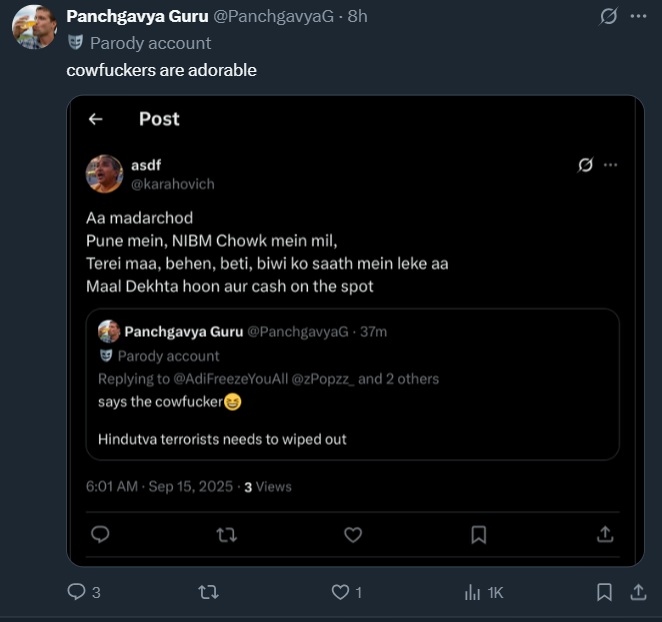Image resolution: width=662 pixels, height=622 pixels.
Task: Click the repost icon inside the embedded screenshot
Action: pyautogui.click(x=227, y=535)
